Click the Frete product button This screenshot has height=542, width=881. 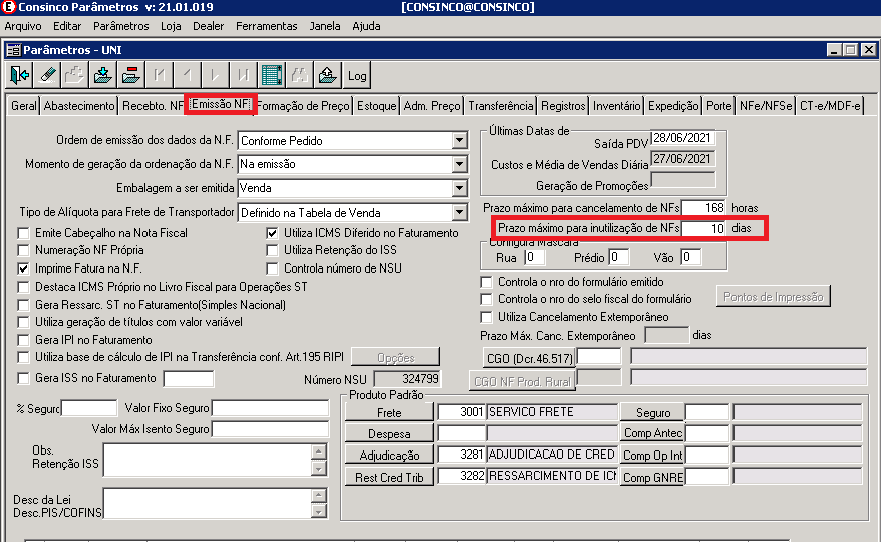(389, 412)
